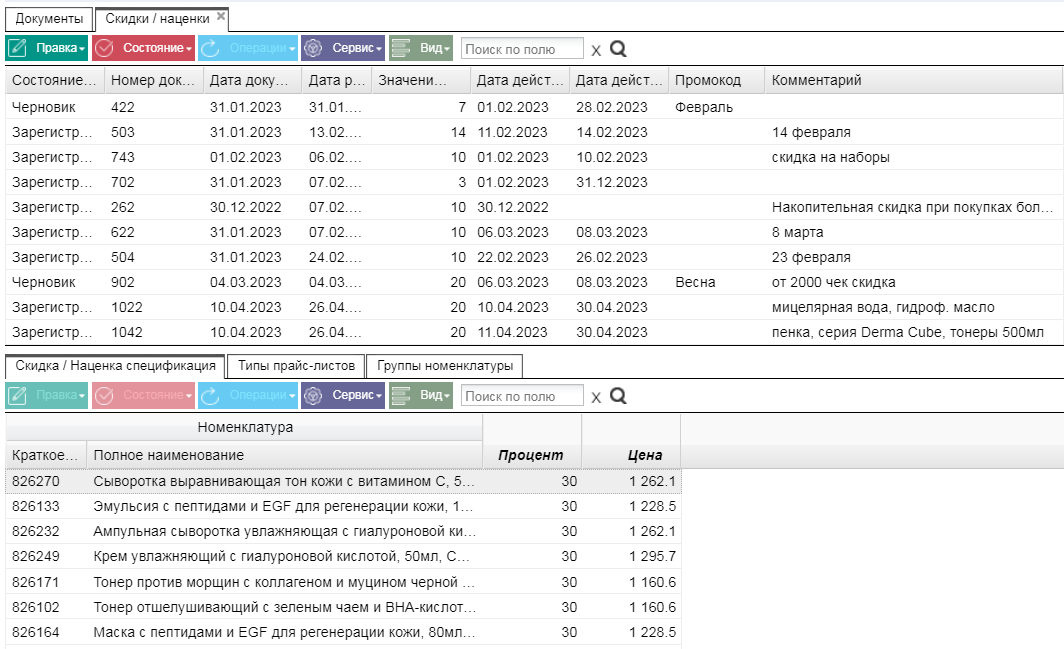Open the upper Вид dropdown menu
Image resolution: width=1064 pixels, height=649 pixels.
point(421,48)
